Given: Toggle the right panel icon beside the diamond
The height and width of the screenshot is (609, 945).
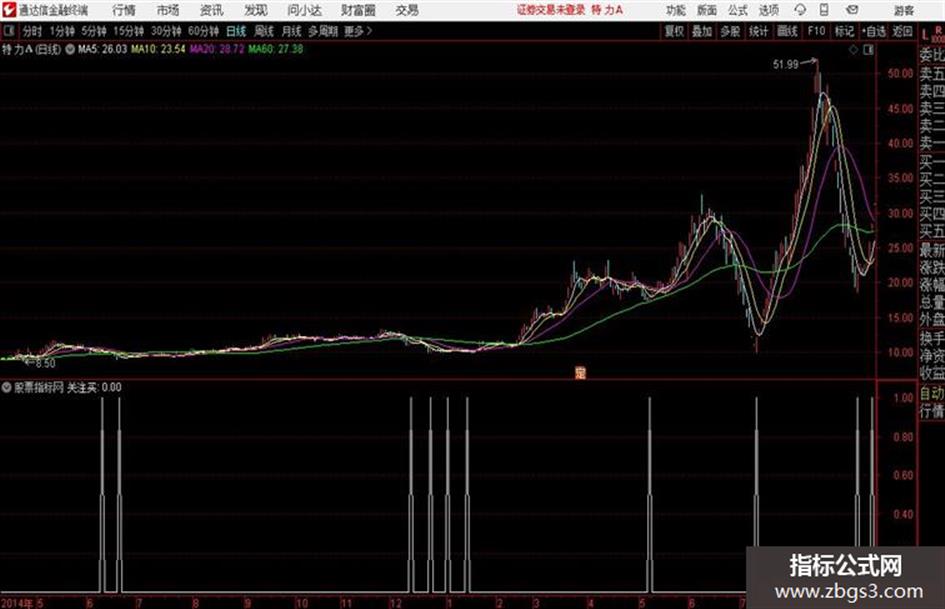Looking at the screenshot, I should point(868,50).
